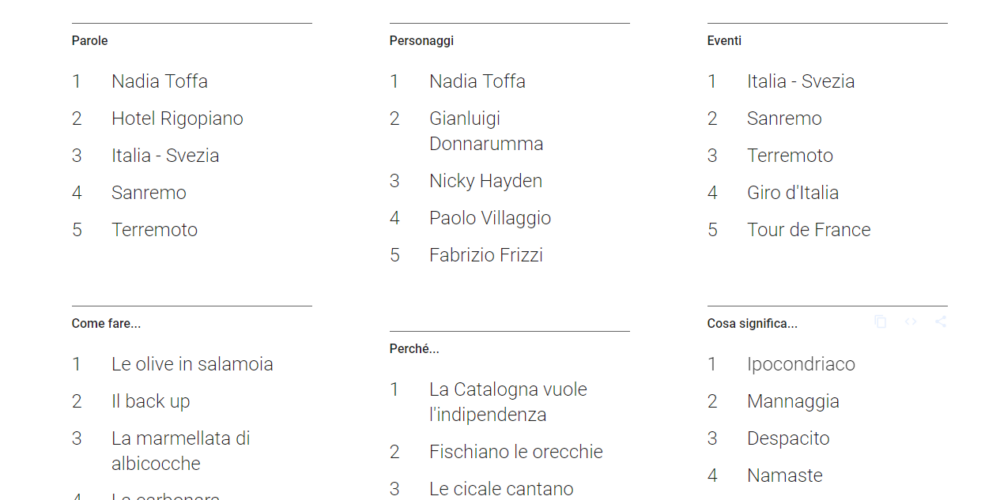Open Giro d'Italia event

point(793,193)
